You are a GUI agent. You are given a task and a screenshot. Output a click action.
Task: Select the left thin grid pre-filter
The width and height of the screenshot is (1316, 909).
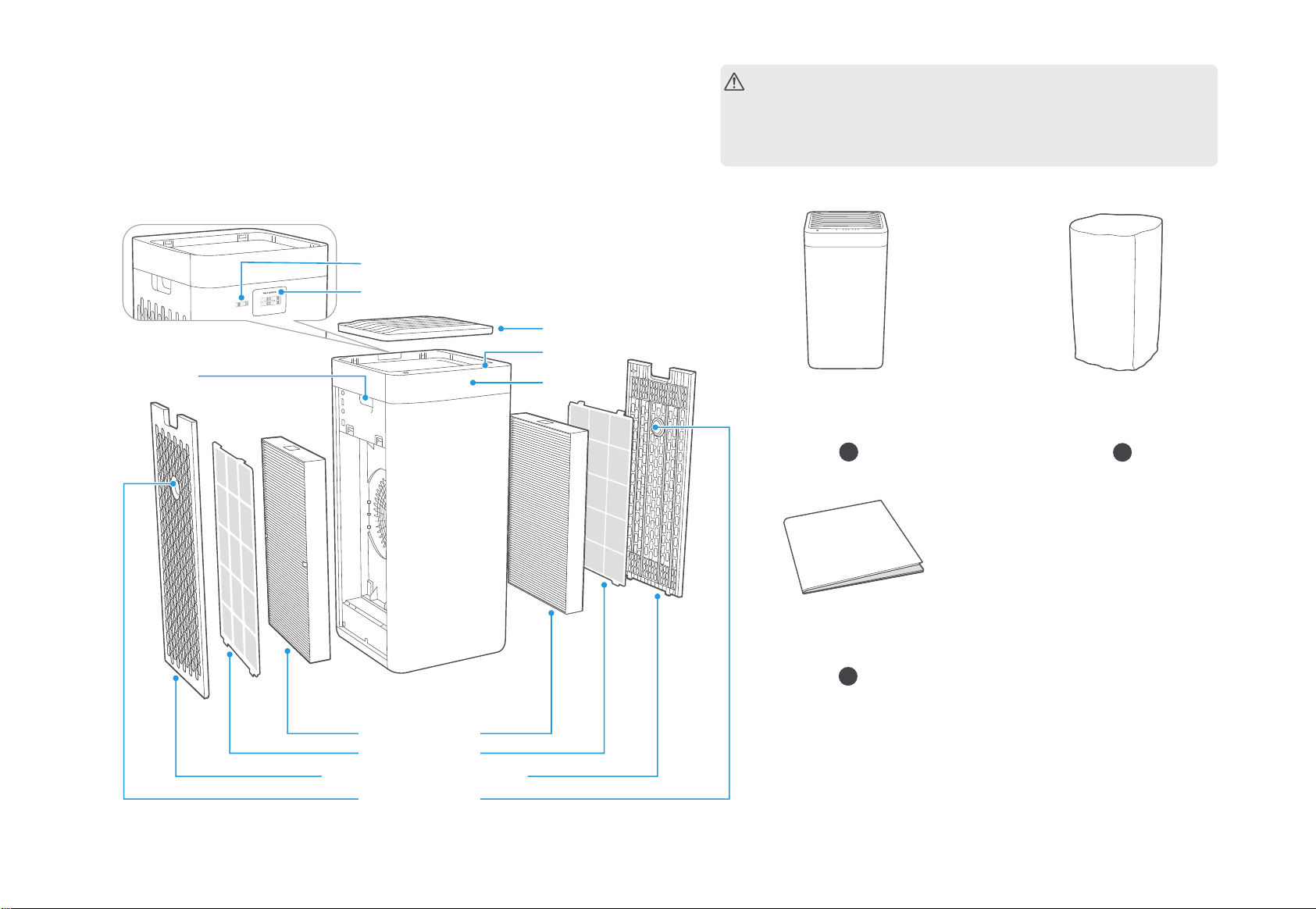[235, 560]
